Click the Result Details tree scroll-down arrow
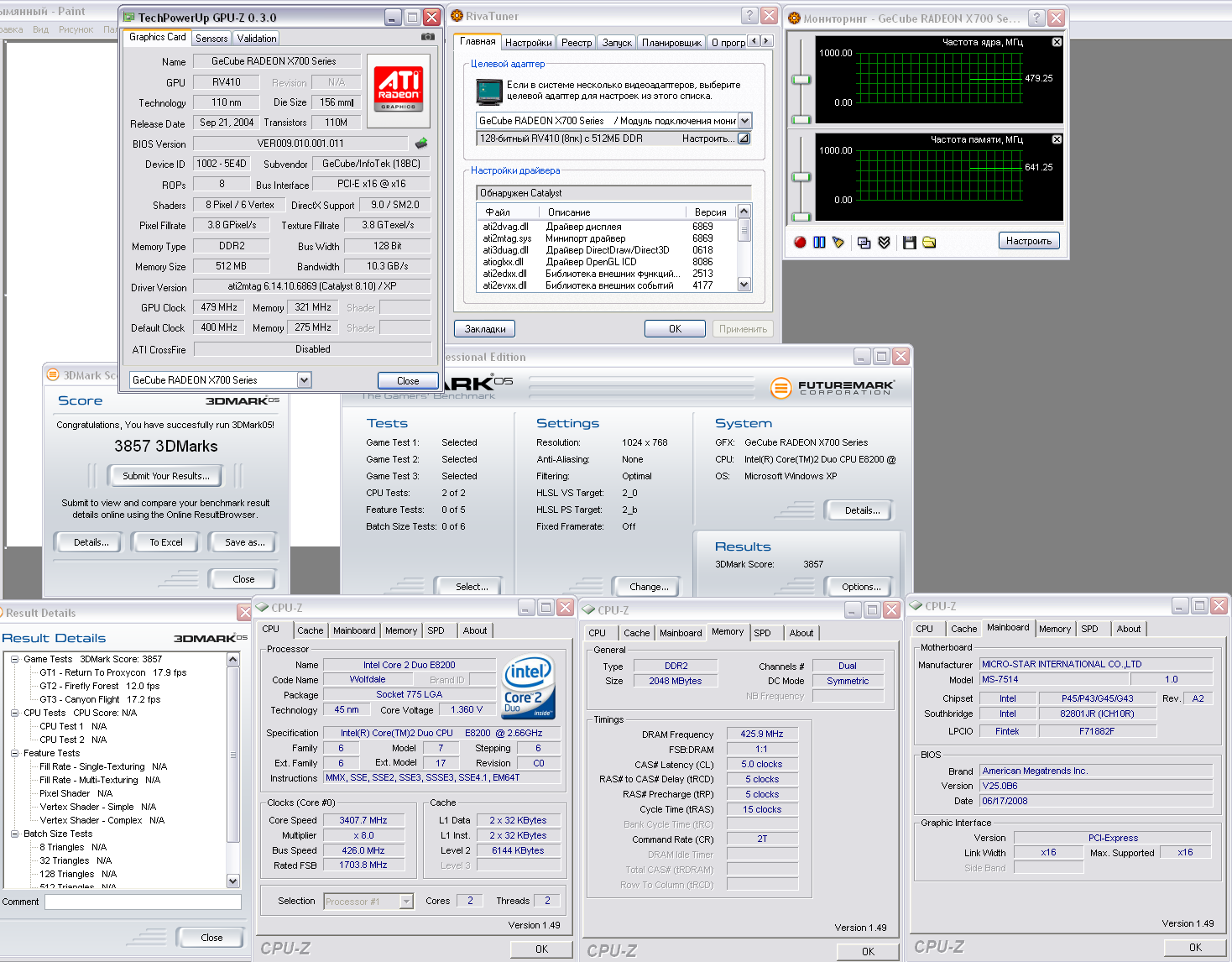 233,881
